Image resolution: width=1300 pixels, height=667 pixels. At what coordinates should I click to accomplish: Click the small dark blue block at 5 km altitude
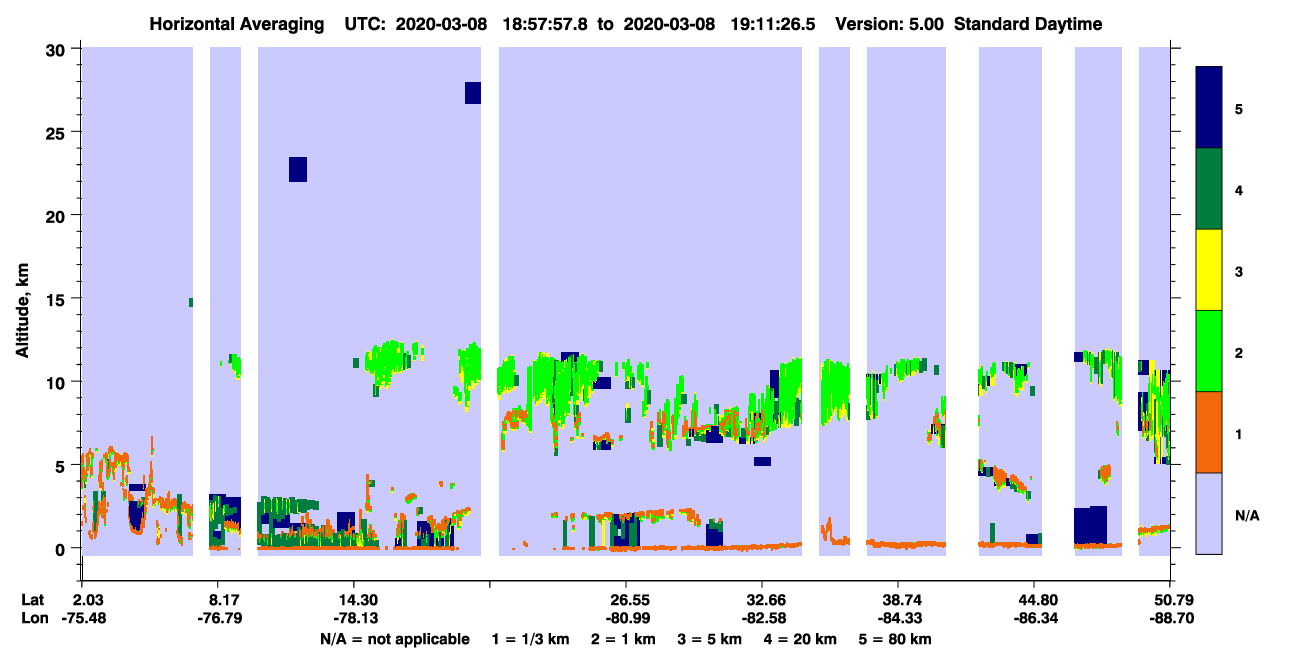tap(762, 461)
